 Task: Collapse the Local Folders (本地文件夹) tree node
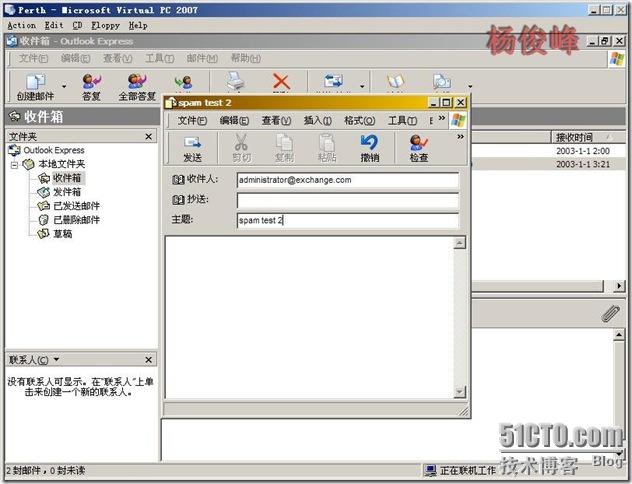[x=15, y=164]
